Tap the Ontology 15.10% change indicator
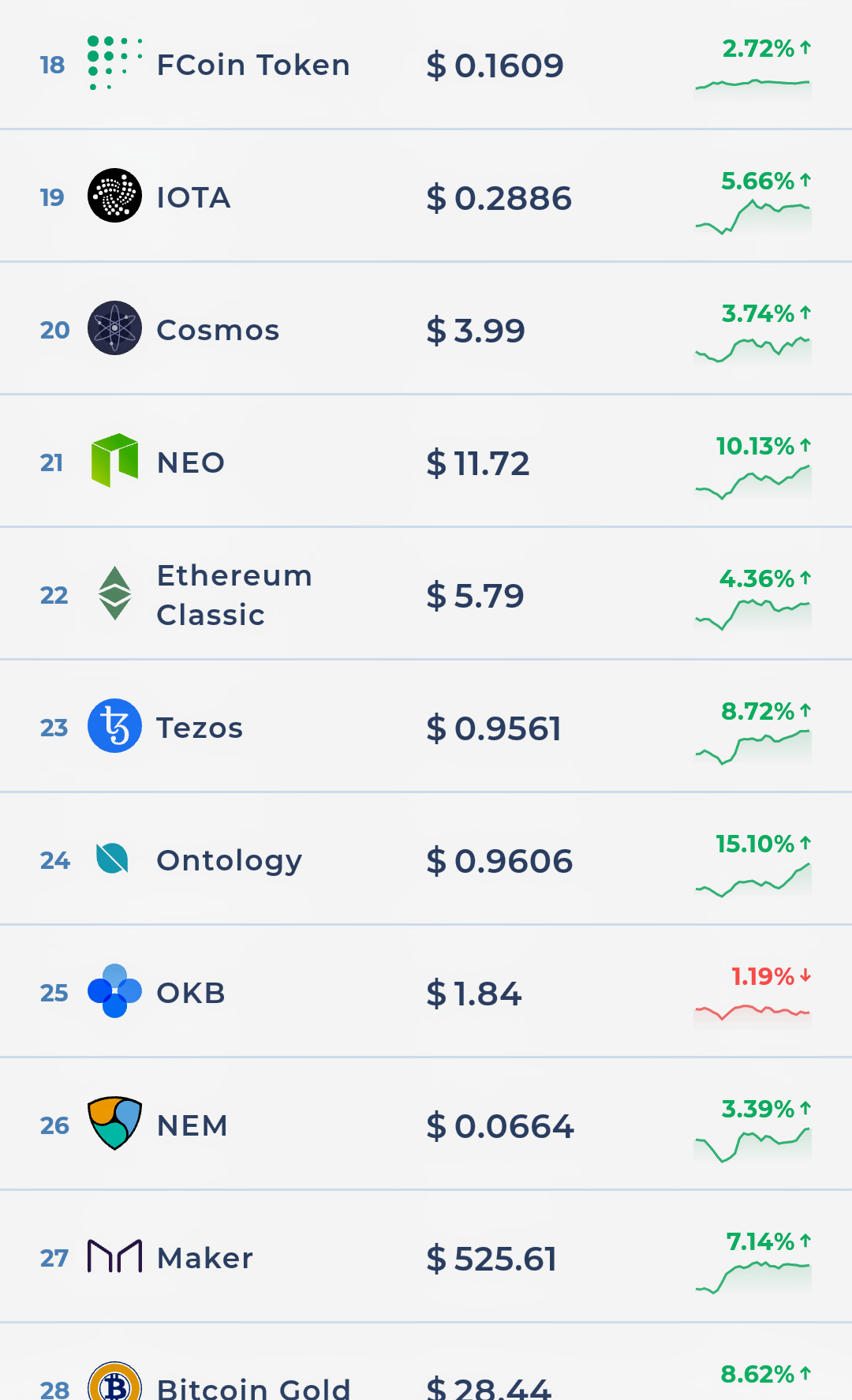Screen dimensions: 852x1400 point(762,844)
